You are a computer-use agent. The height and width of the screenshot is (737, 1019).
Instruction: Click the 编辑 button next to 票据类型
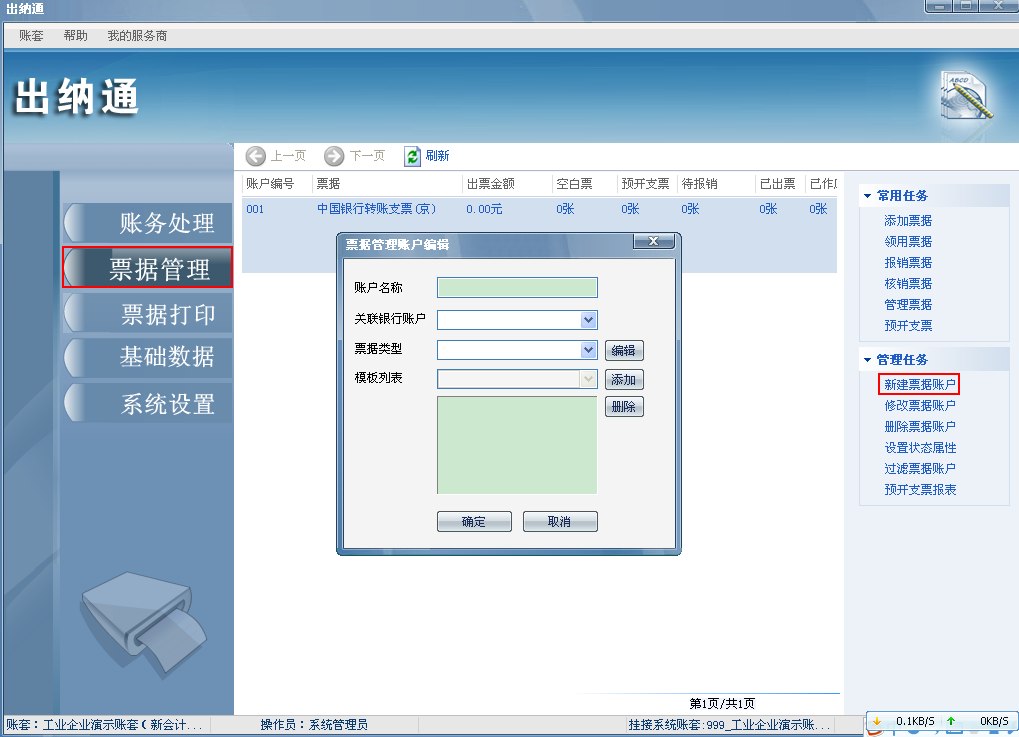(x=624, y=350)
